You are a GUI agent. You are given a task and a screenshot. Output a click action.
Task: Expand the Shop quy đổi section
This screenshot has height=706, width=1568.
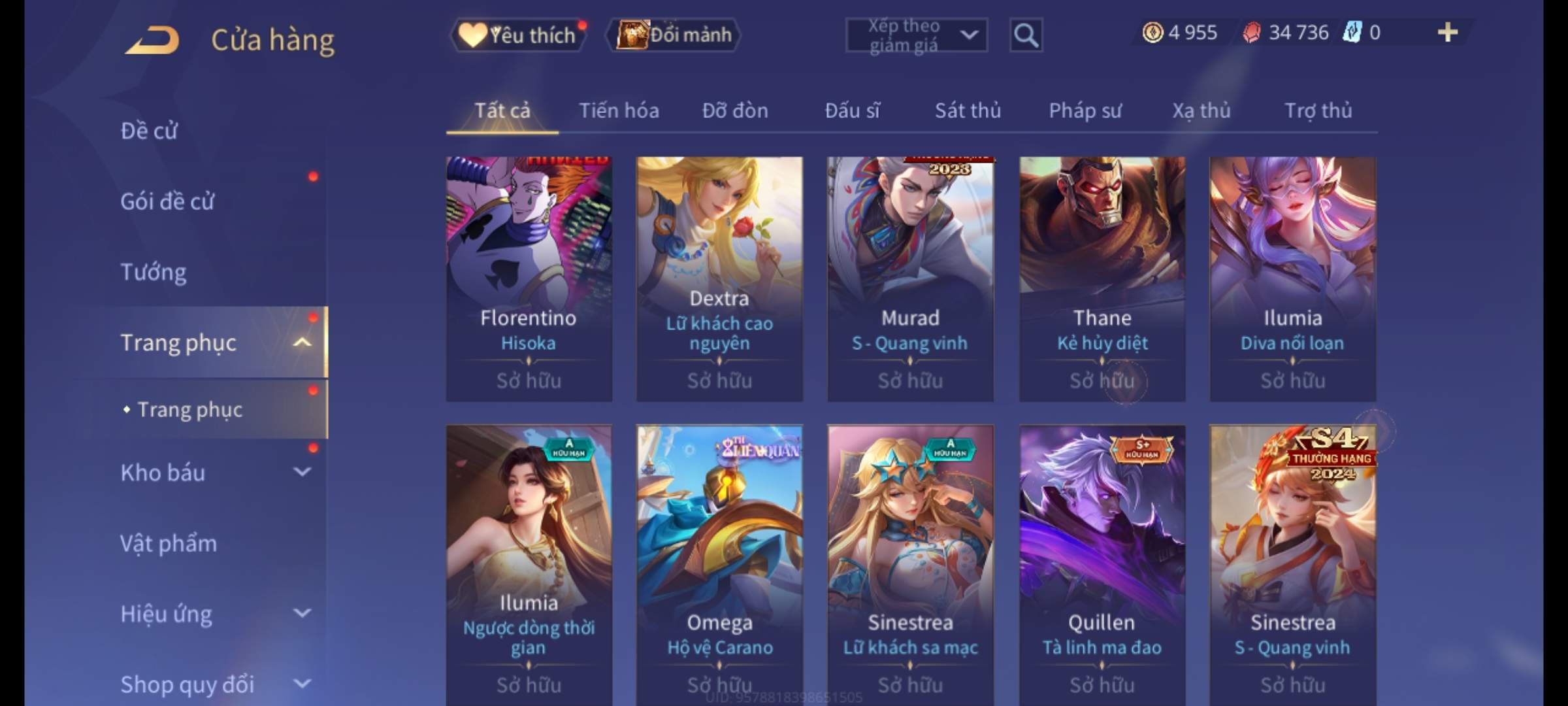[x=302, y=683]
